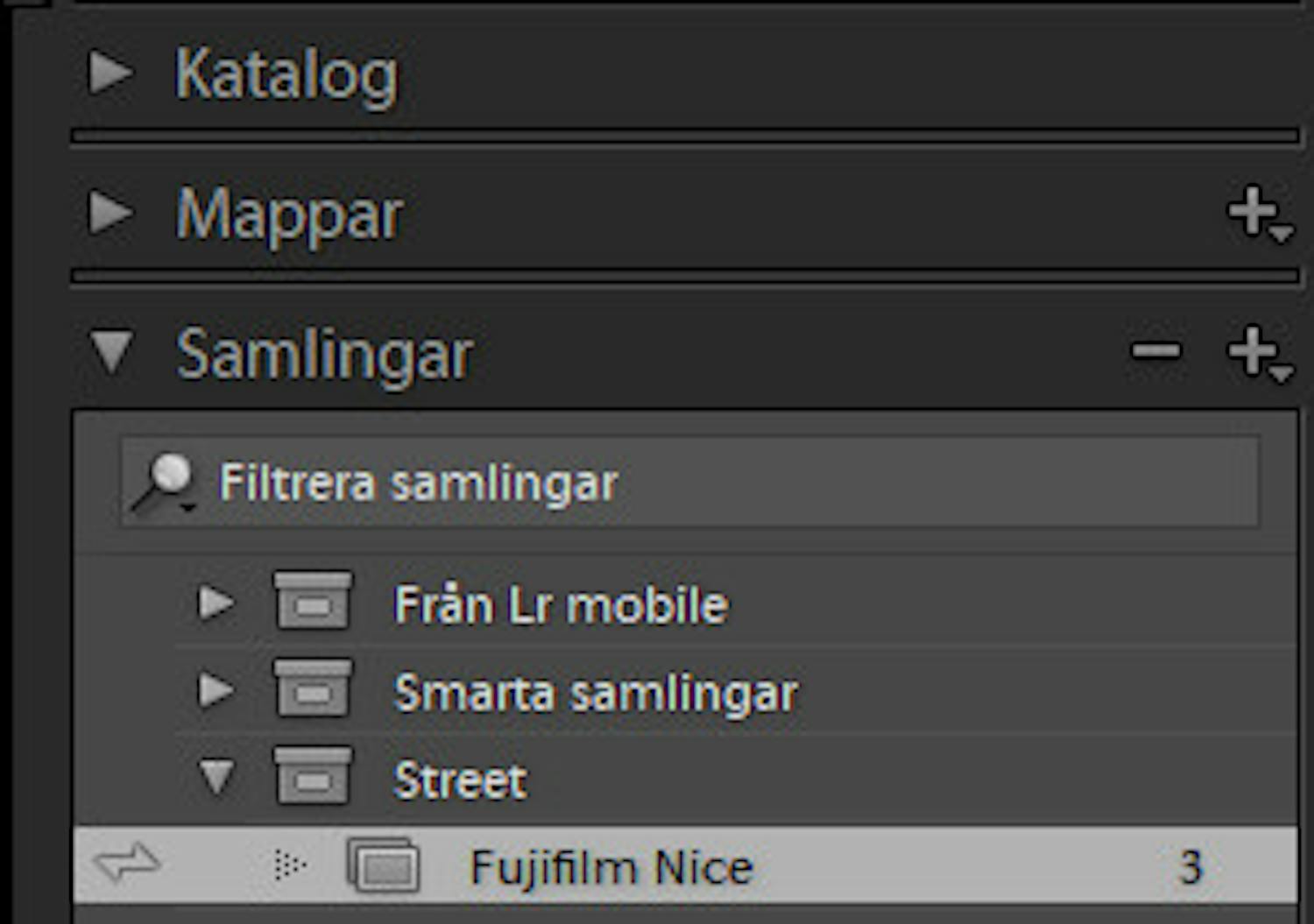Click the collection set icon beside Från Lr mobile
This screenshot has width=1314, height=924.
point(313,603)
